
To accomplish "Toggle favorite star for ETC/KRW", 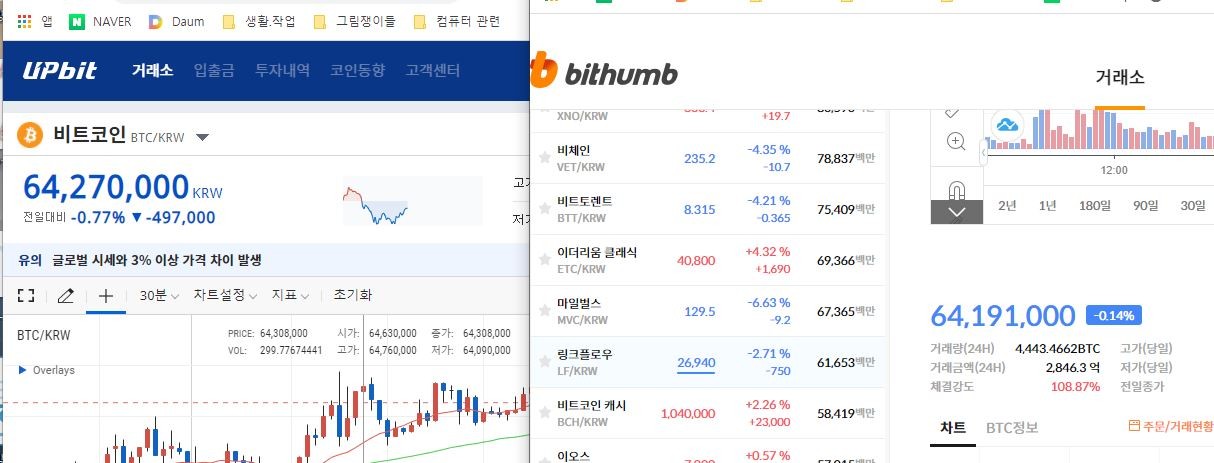I will (x=545, y=260).
